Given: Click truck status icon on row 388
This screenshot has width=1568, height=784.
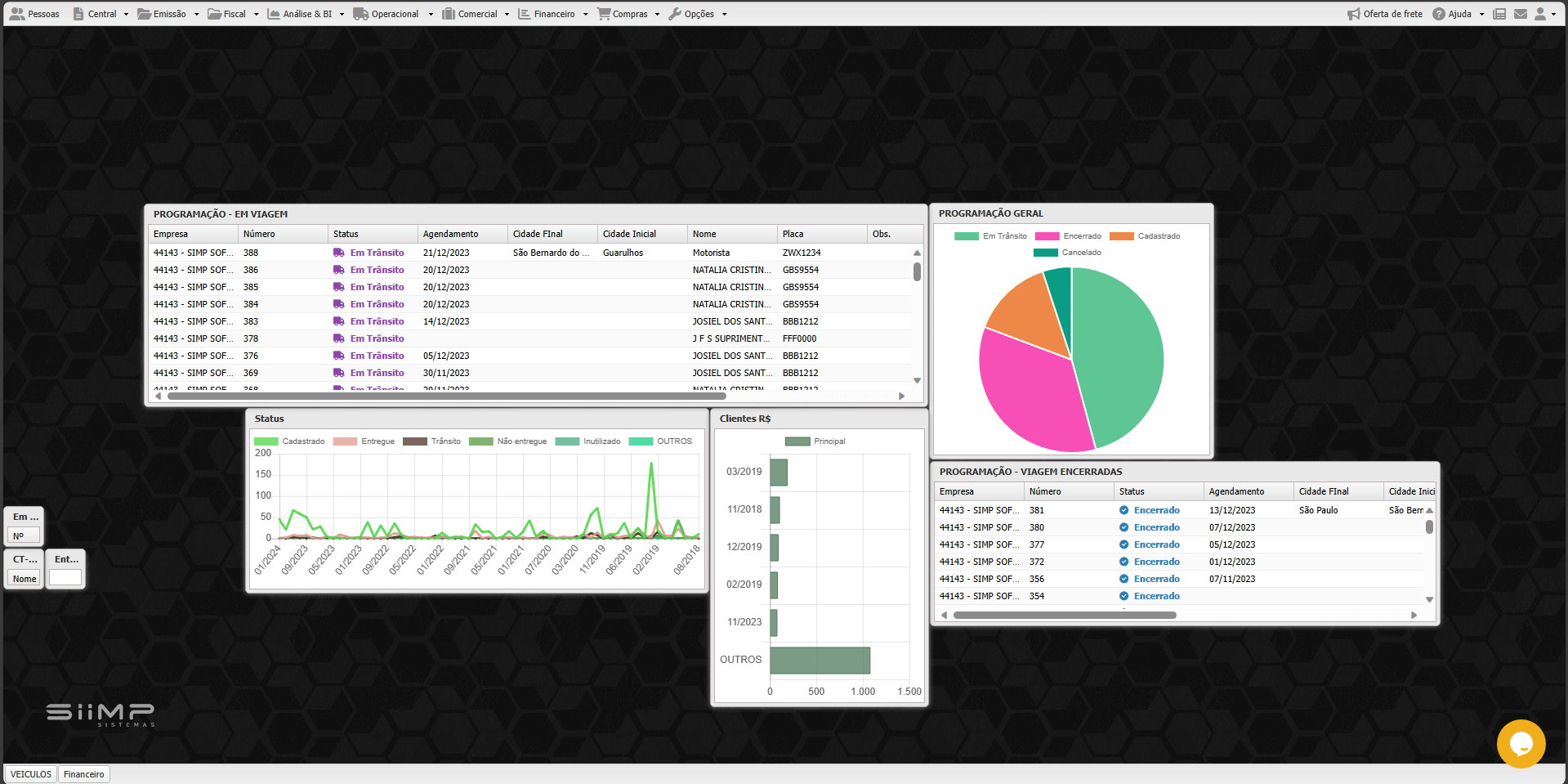Looking at the screenshot, I should 338,253.
